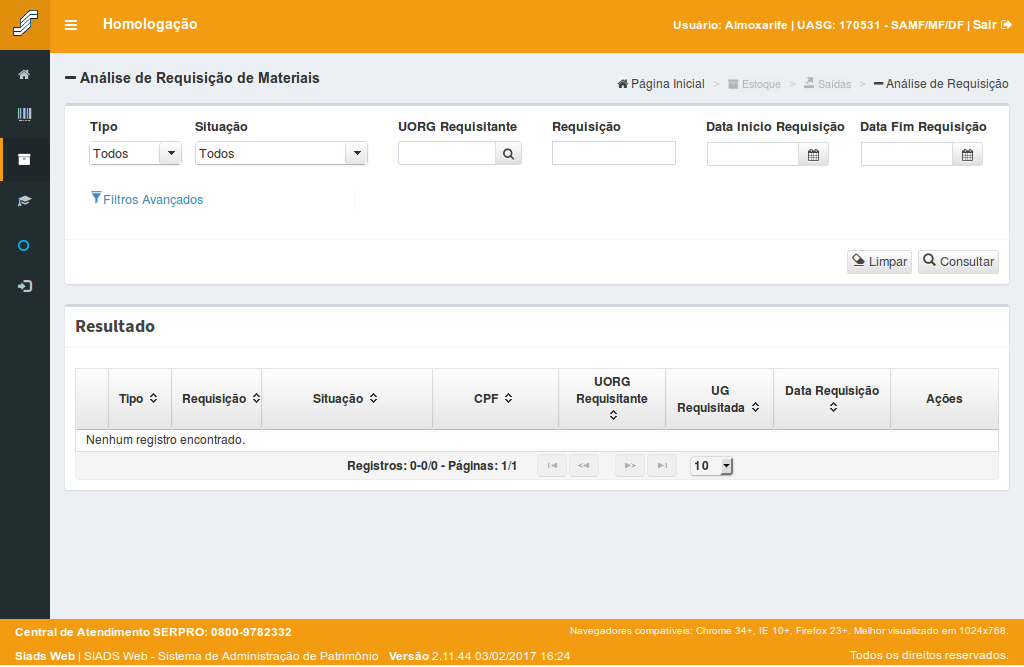
Task: Click the Resultado heading
Action: [115, 326]
